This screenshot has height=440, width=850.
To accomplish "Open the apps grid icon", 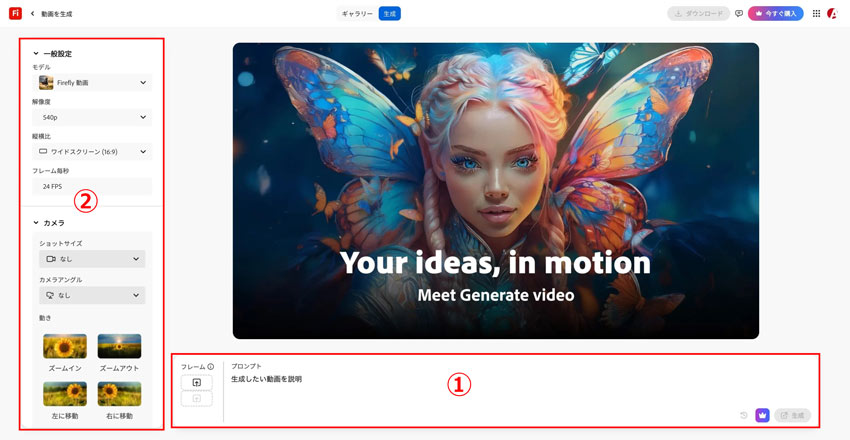I will point(816,14).
